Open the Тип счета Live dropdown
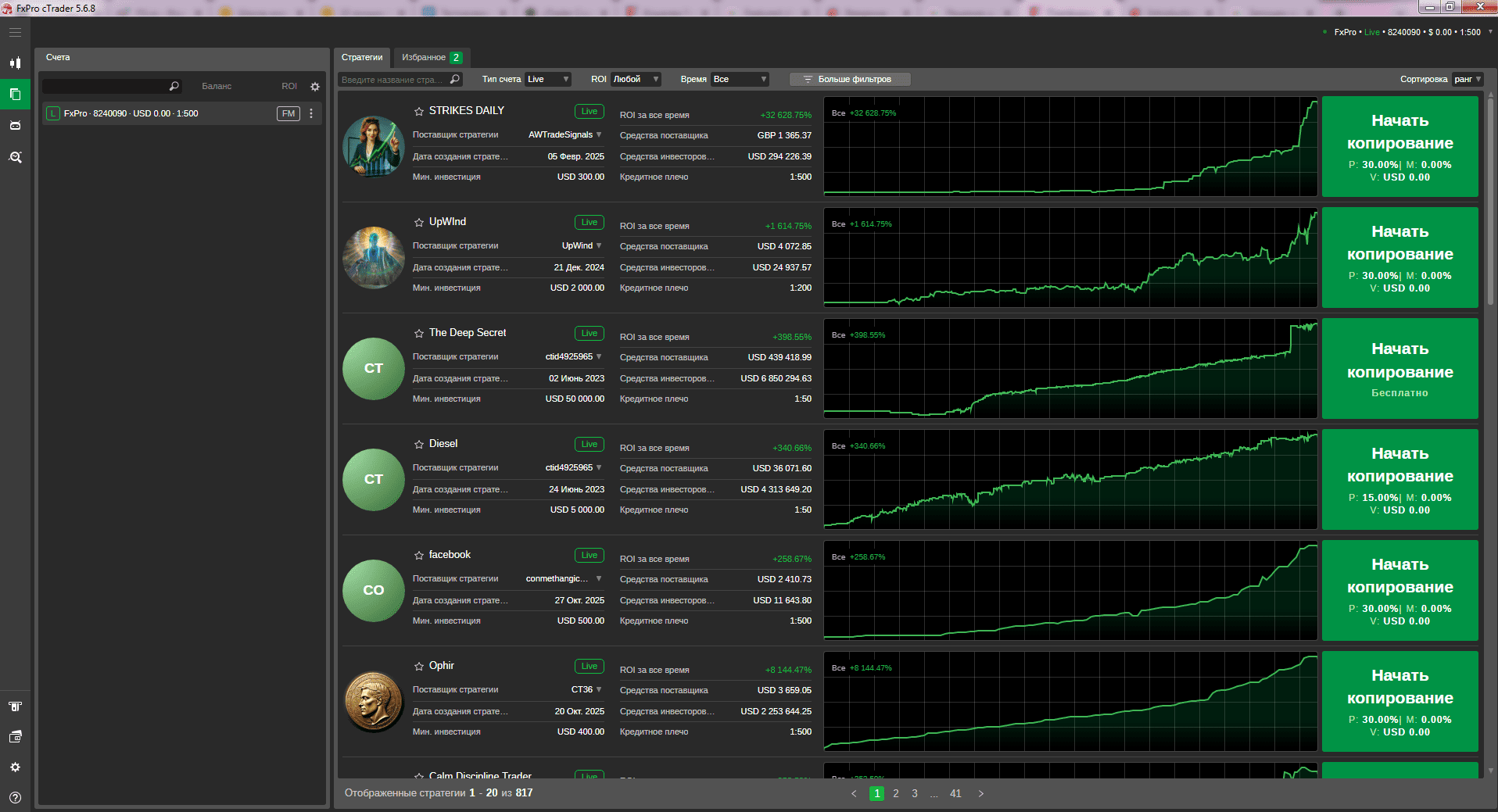Image resolution: width=1498 pixels, height=812 pixels. point(548,79)
